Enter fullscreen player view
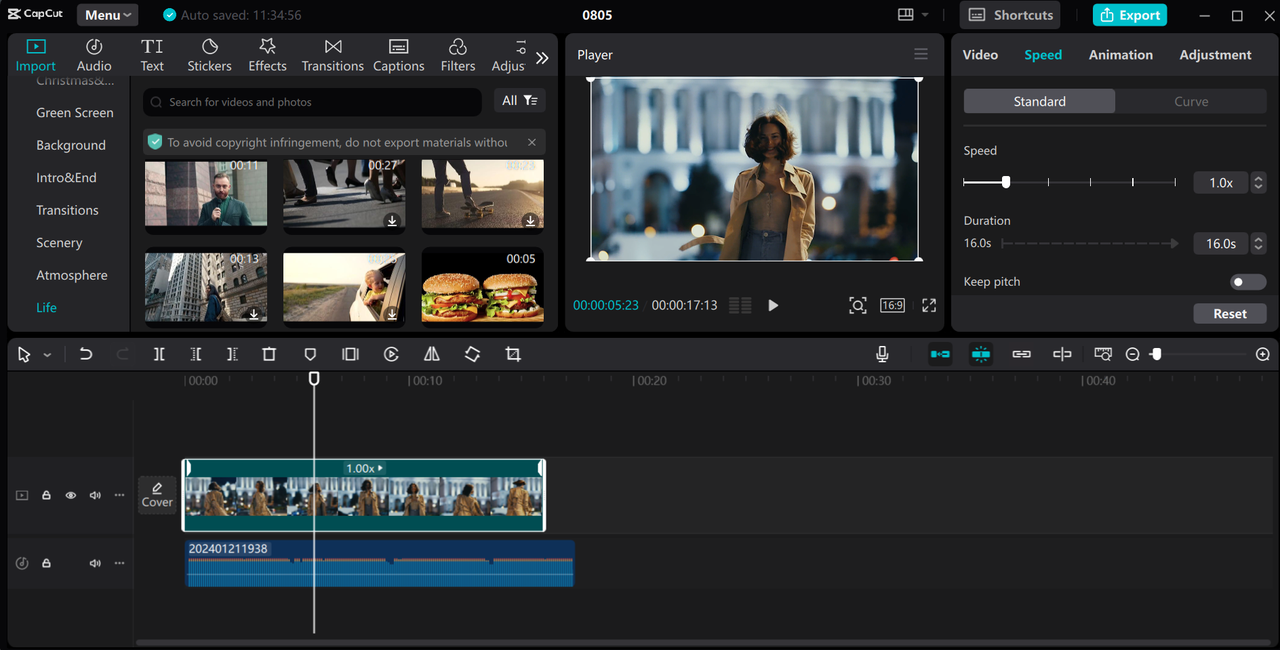 [x=929, y=305]
